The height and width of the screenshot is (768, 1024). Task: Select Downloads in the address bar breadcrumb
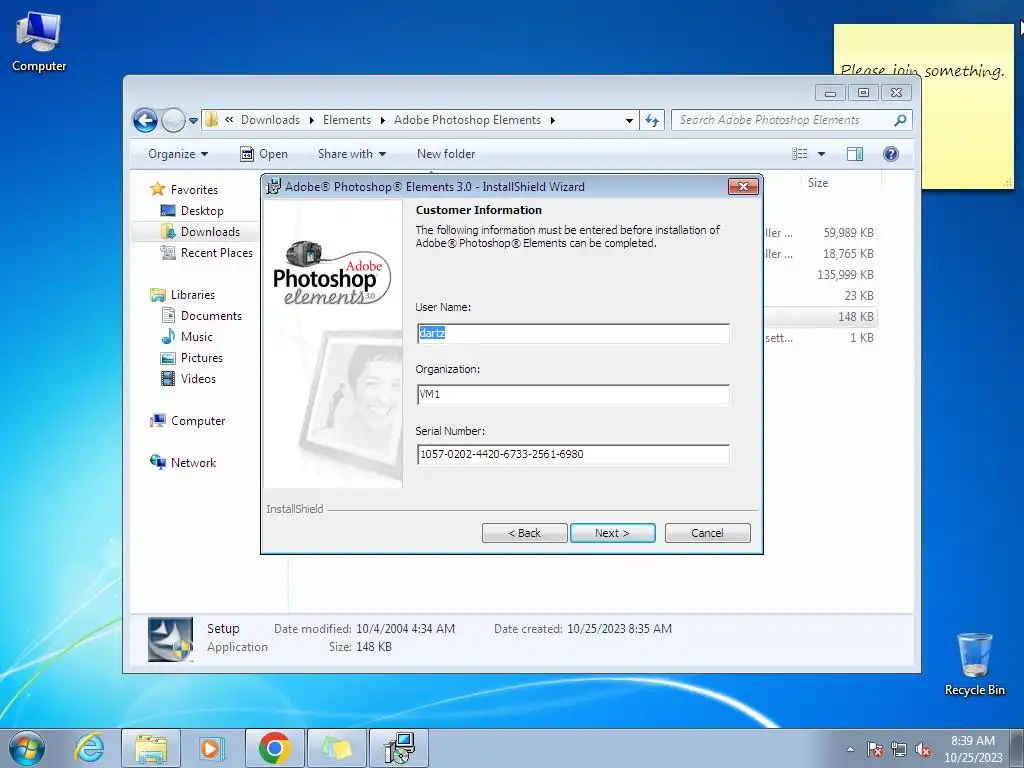click(270, 120)
